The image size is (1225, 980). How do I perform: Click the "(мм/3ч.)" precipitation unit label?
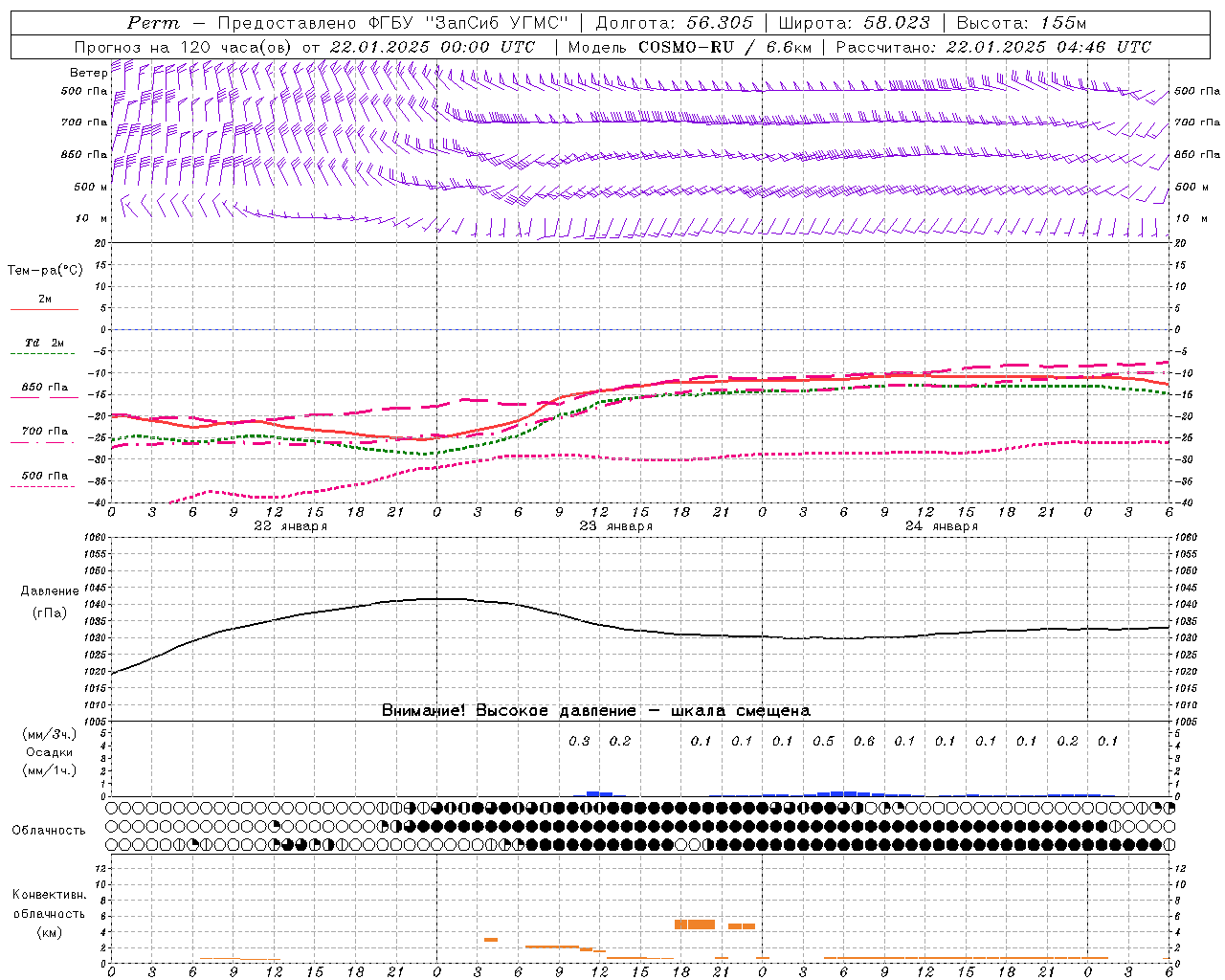click(x=50, y=734)
